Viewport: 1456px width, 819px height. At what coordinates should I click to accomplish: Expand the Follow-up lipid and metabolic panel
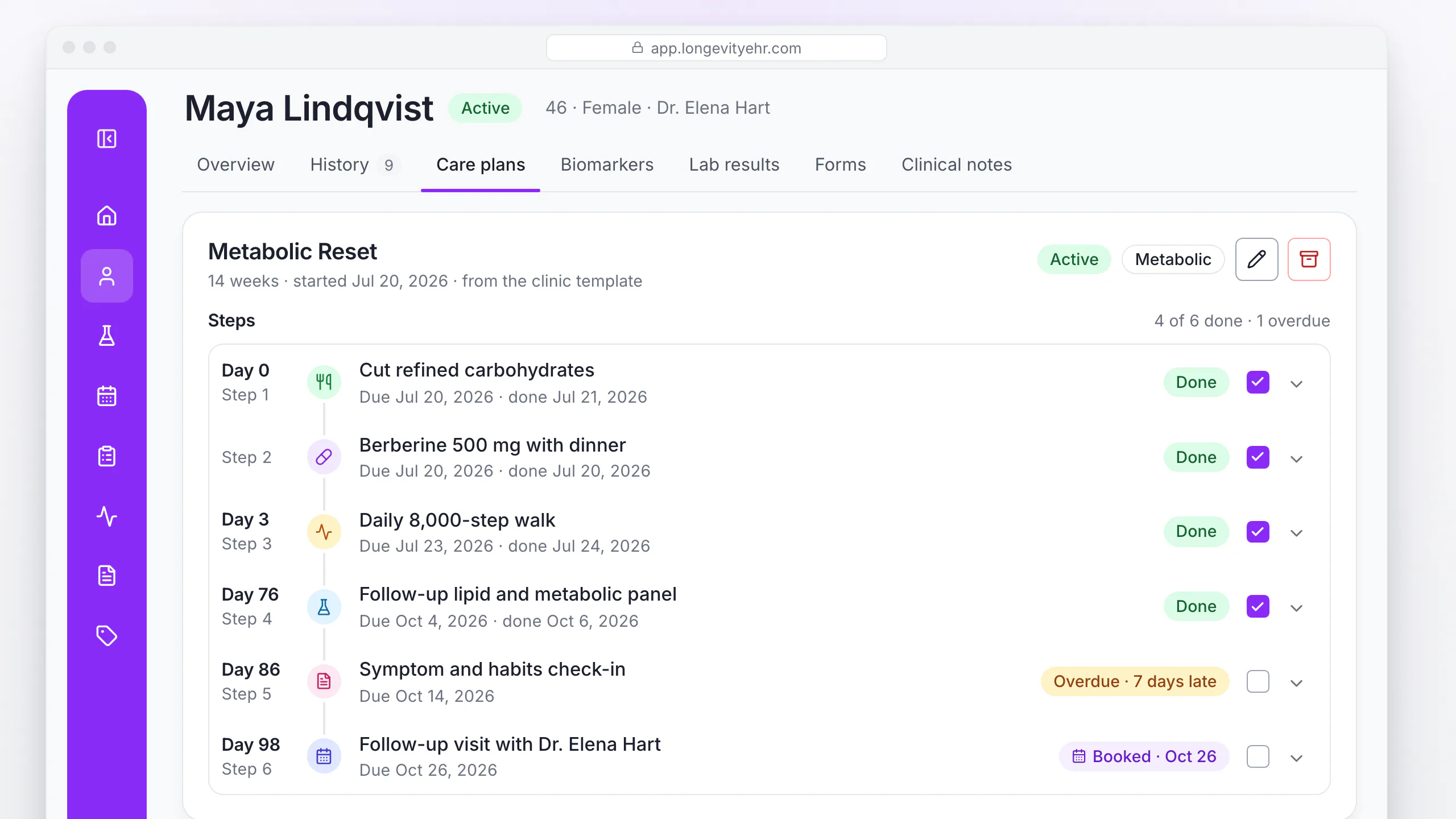click(x=1296, y=608)
